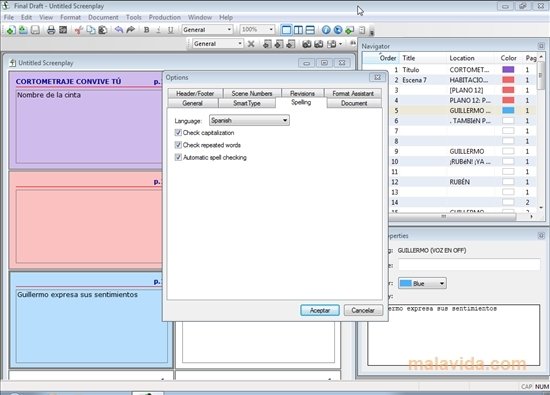550x395 pixels.
Task: Open the 100% zoom dropdown
Action: coord(257,30)
